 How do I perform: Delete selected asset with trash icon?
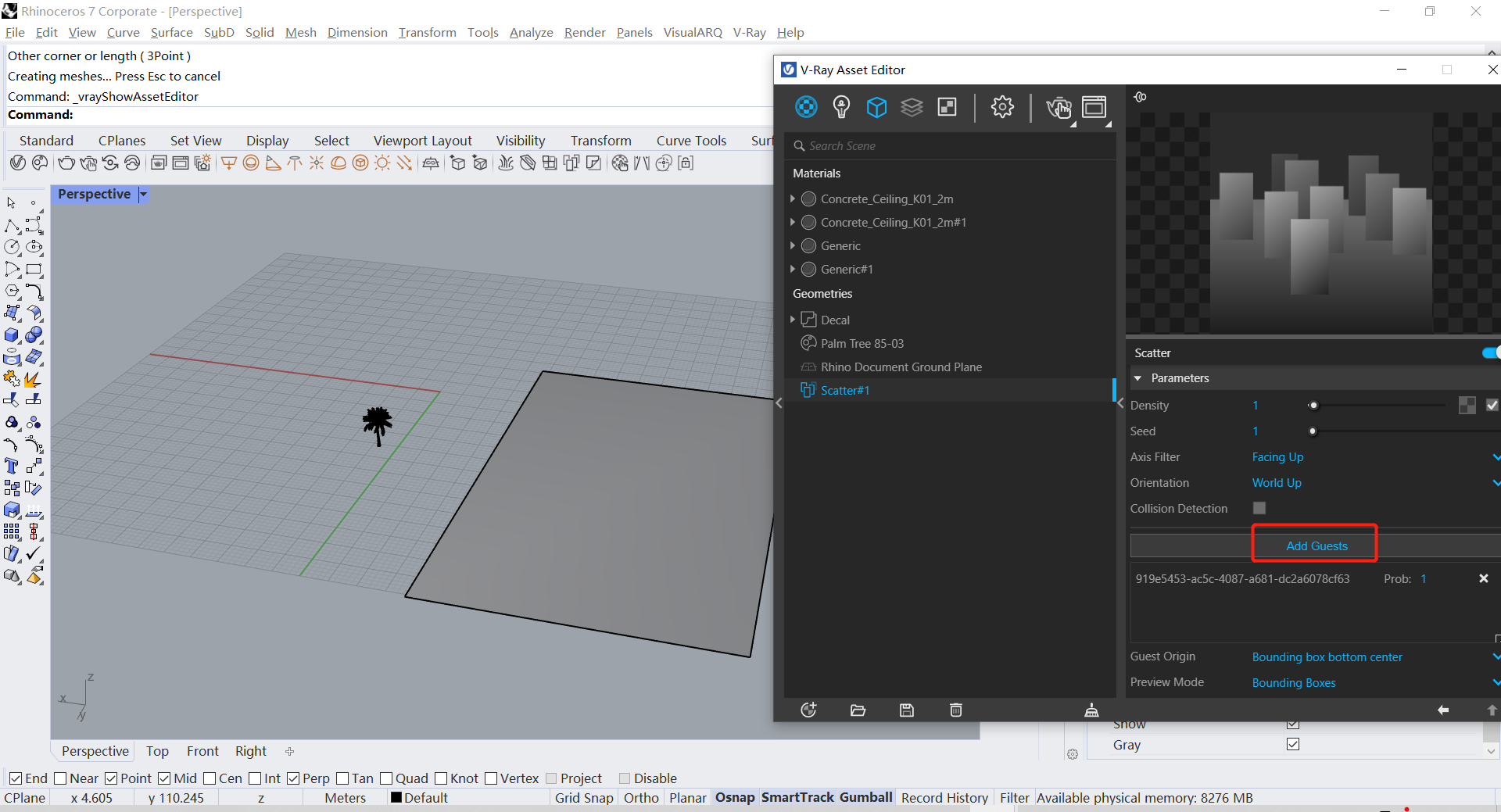pos(955,710)
